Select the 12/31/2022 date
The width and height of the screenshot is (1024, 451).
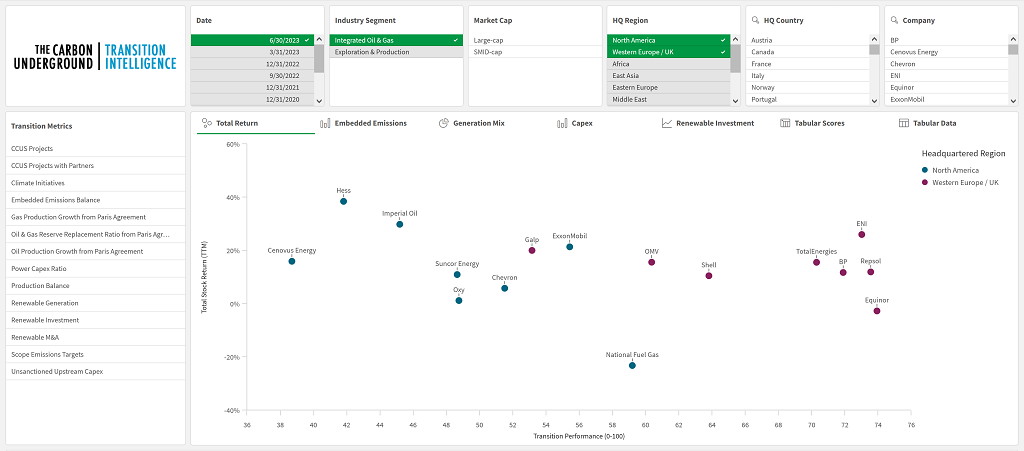point(252,64)
